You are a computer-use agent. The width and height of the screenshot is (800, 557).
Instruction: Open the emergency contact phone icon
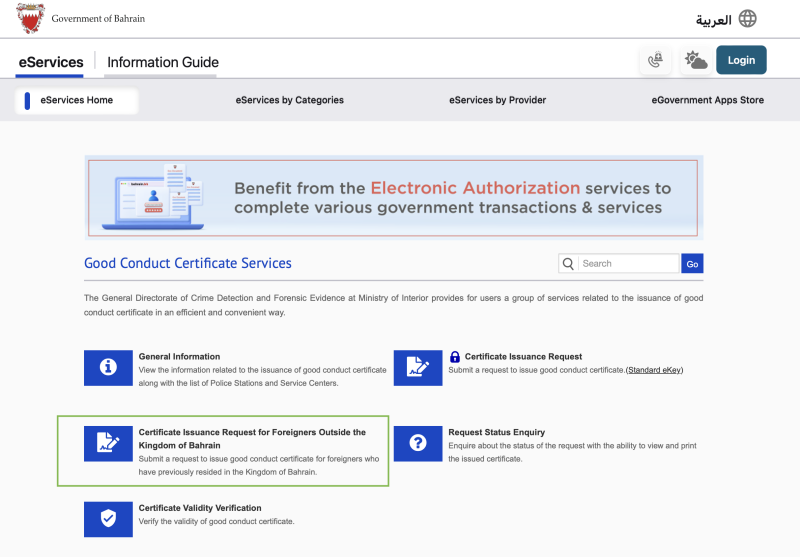coord(655,60)
